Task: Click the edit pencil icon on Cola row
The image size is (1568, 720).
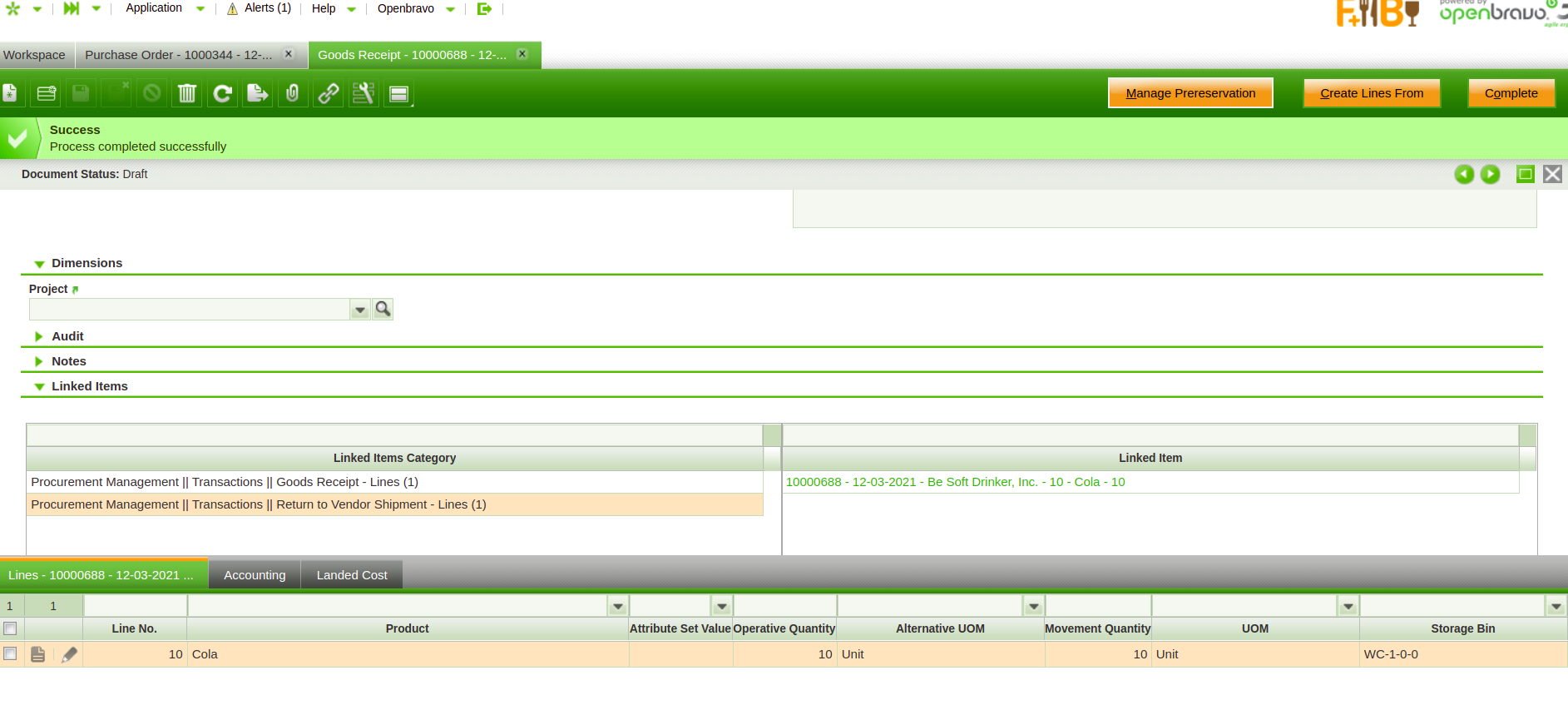Action: tap(70, 655)
